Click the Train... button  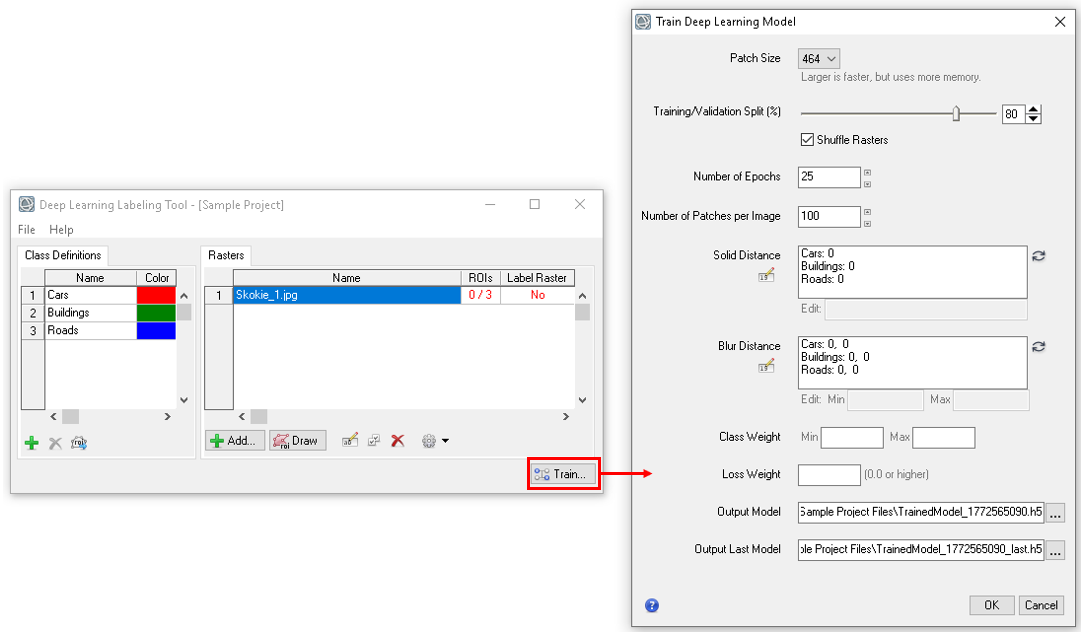563,474
